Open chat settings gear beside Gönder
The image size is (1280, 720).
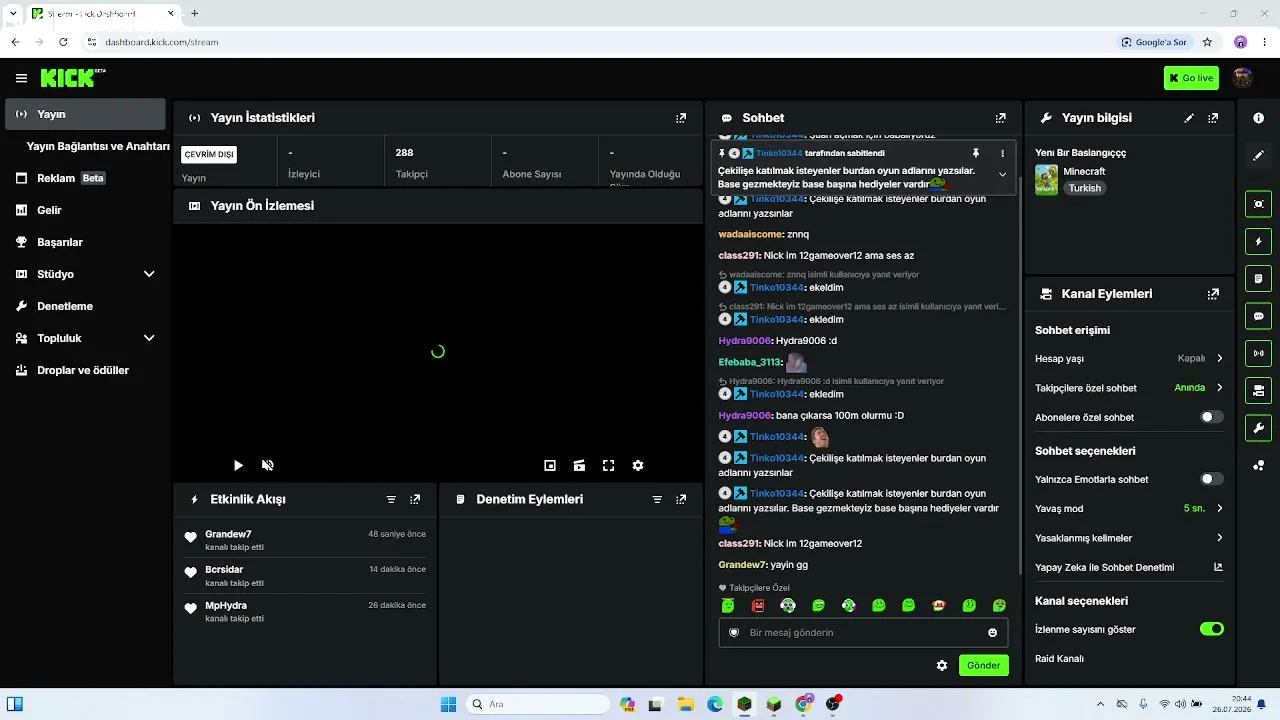point(941,665)
